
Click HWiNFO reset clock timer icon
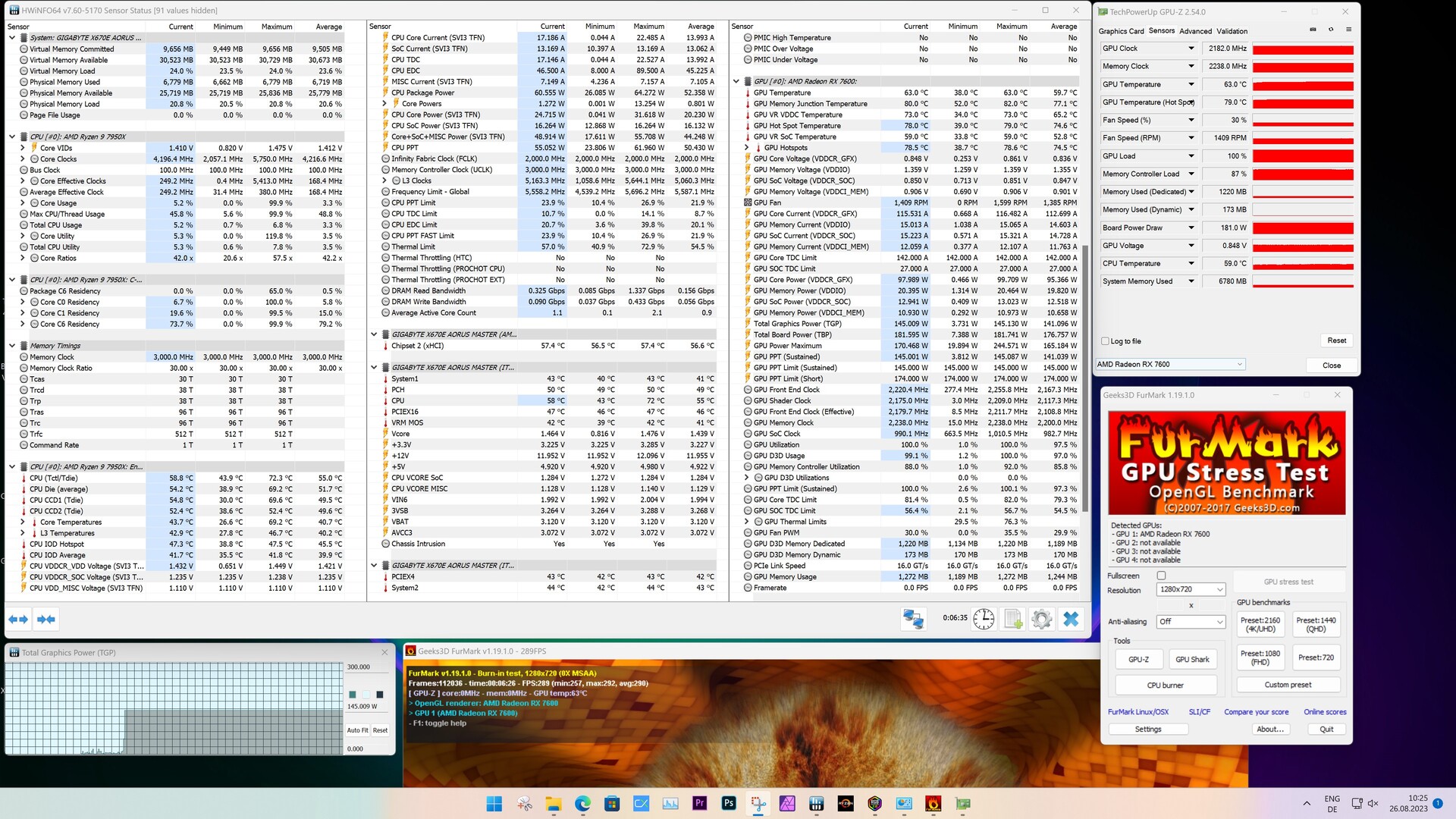tap(984, 619)
